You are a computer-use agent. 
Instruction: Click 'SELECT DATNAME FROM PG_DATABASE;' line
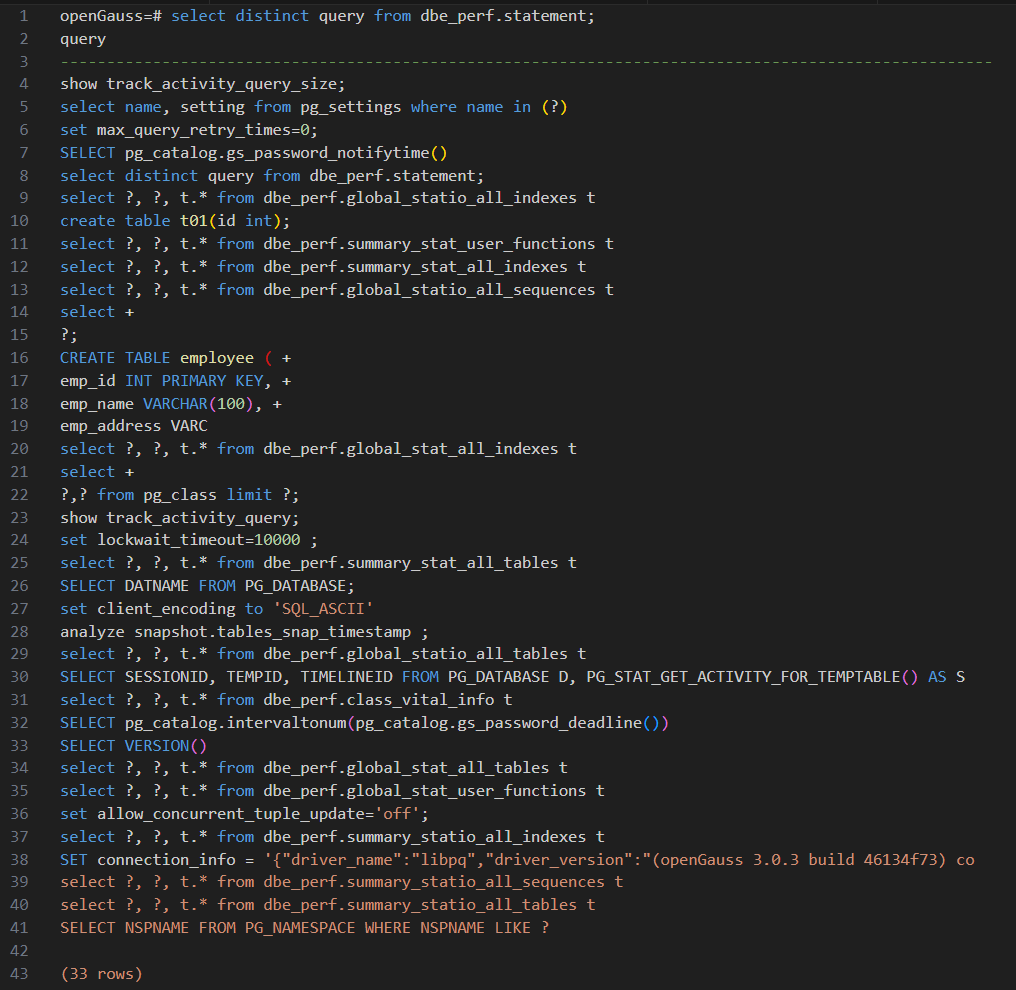pyautogui.click(x=207, y=586)
